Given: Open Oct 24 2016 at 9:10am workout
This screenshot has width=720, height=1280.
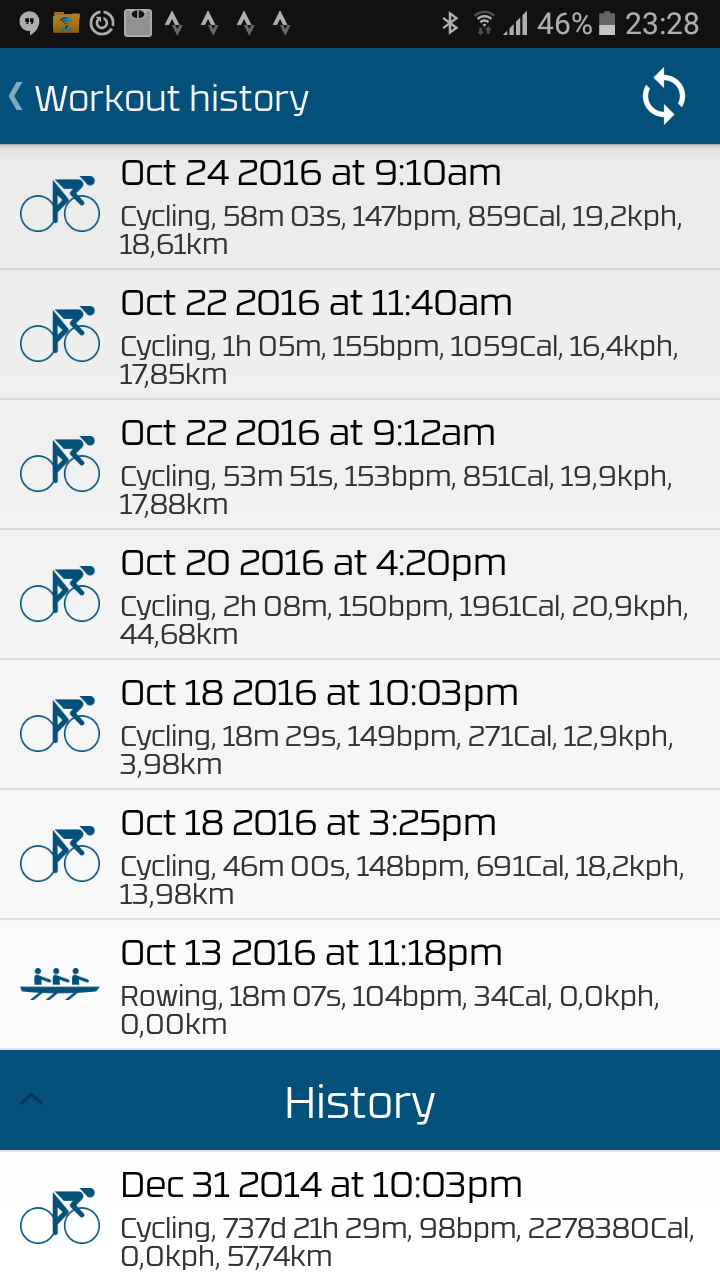Looking at the screenshot, I should (x=360, y=205).
